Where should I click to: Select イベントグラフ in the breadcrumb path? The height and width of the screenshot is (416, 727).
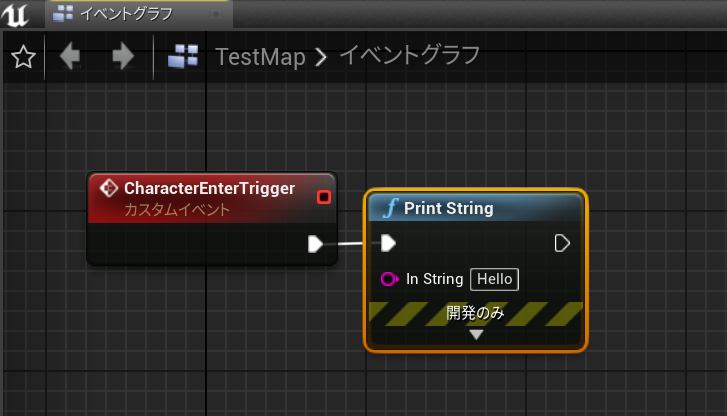tap(409, 55)
